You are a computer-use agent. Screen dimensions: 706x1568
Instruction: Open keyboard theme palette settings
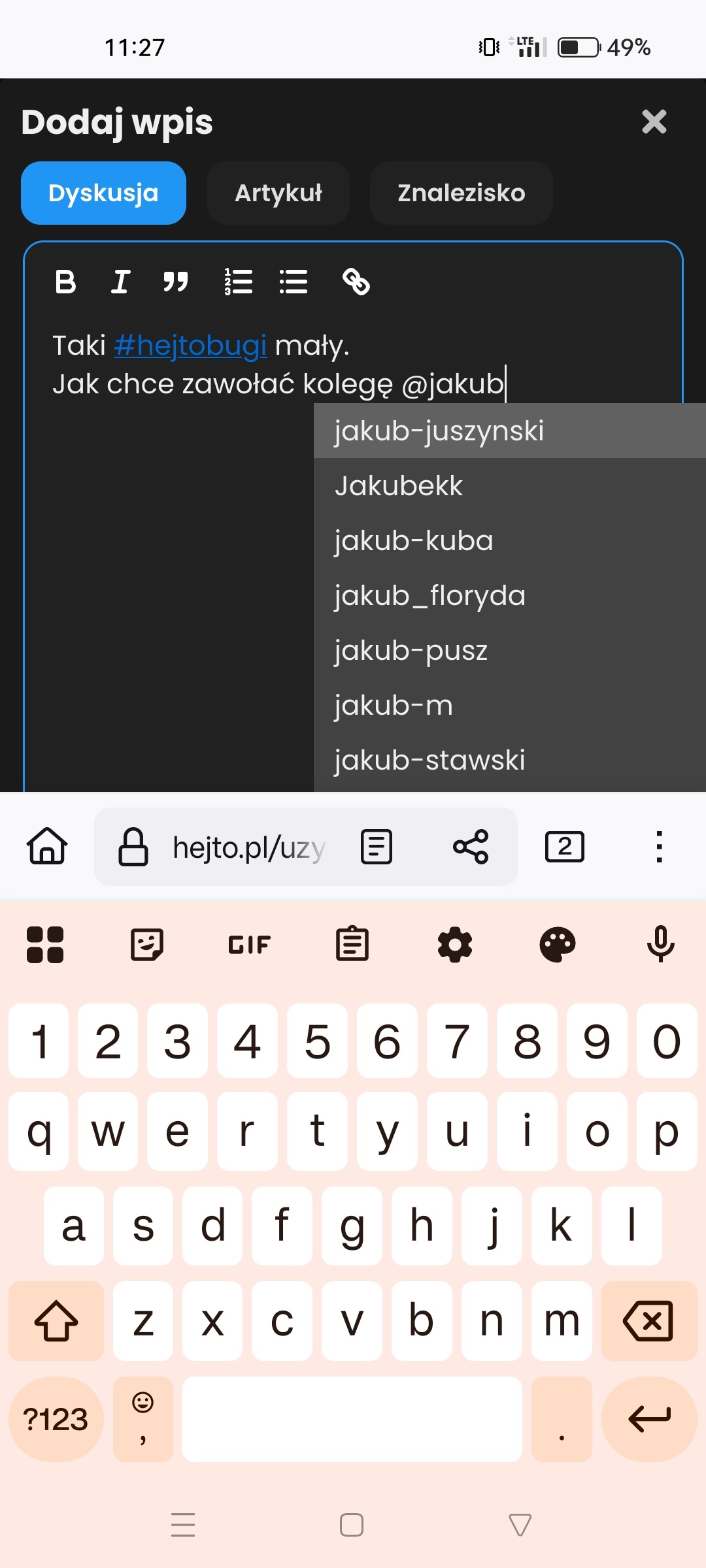point(558,944)
